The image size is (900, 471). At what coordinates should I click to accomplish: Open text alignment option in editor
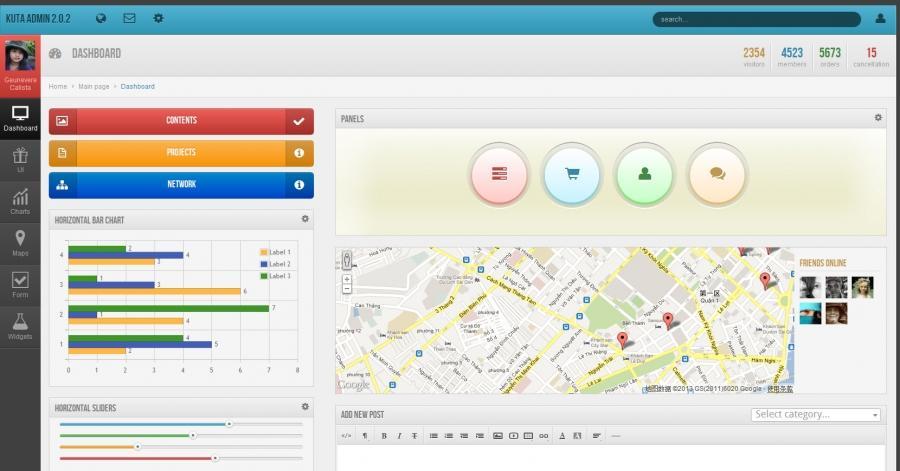click(x=596, y=436)
